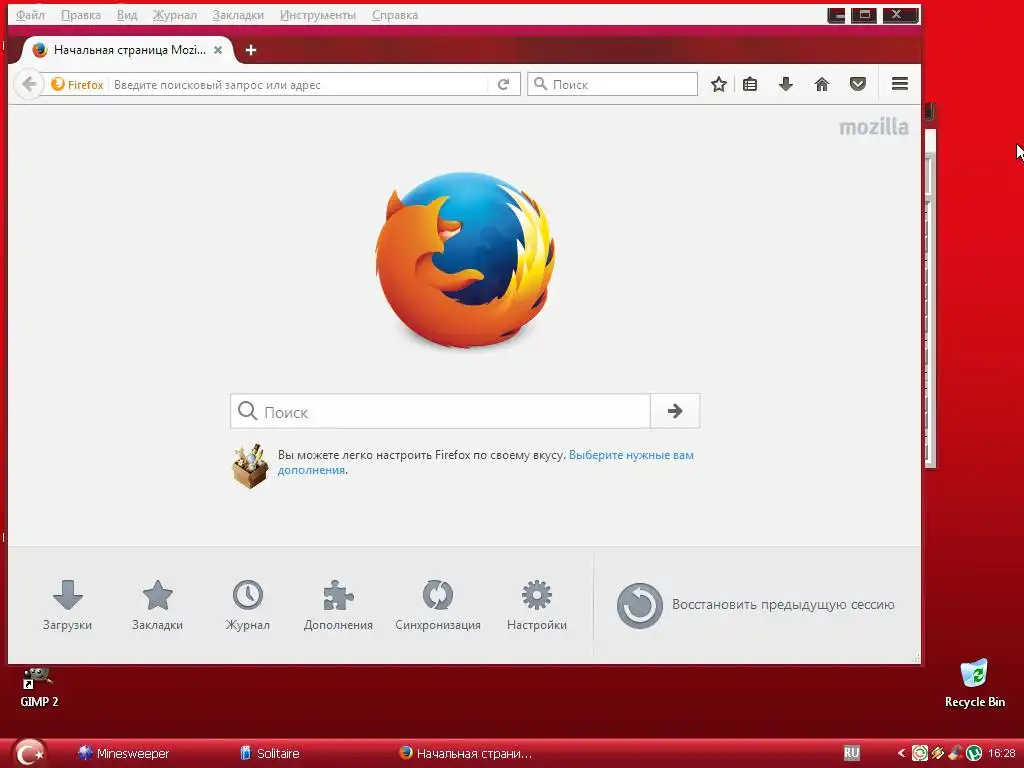Click the 16:28 clock in tray
1024x768 pixels.
1001,754
